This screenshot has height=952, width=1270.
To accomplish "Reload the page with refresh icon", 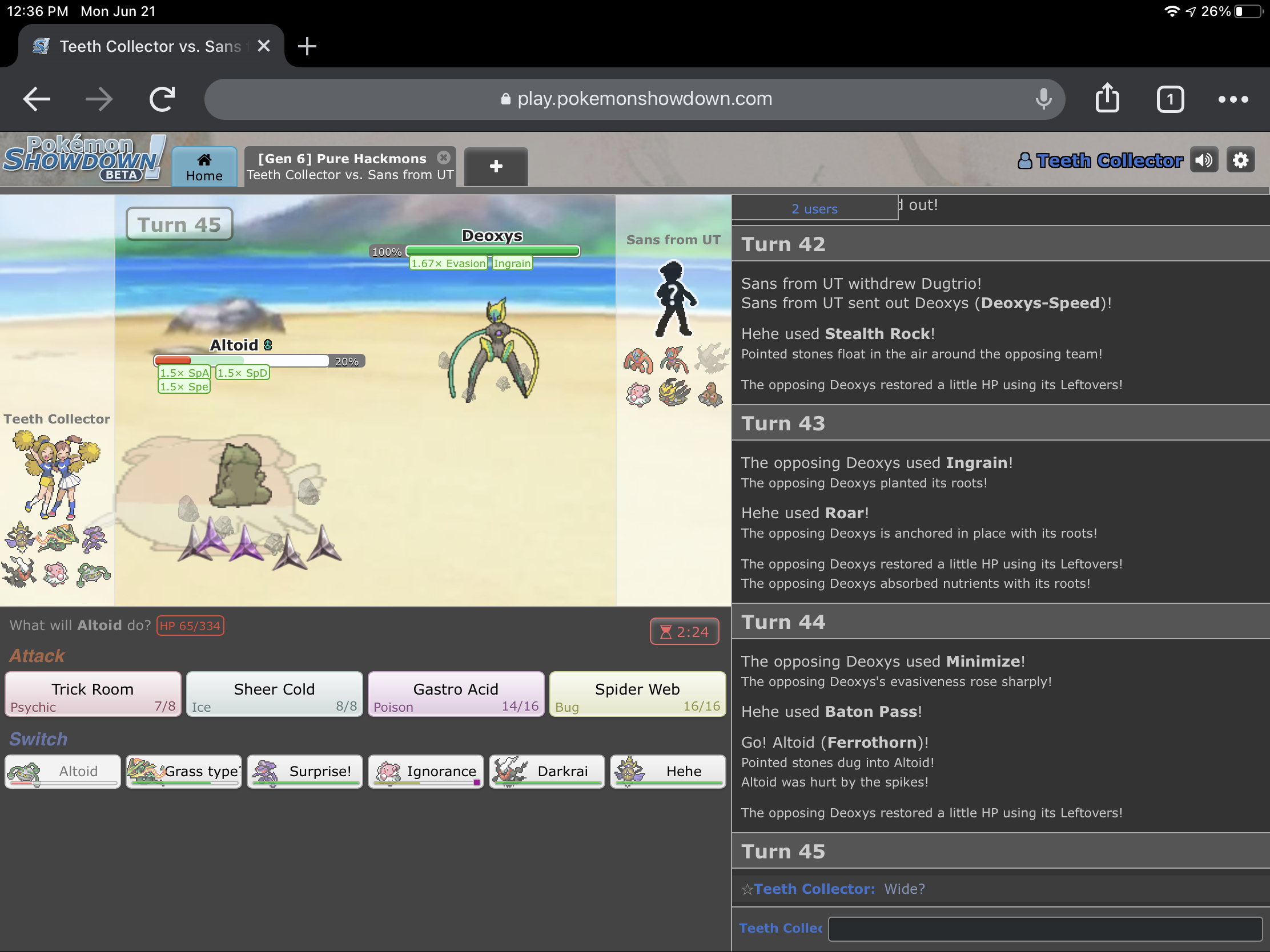I will coord(162,99).
